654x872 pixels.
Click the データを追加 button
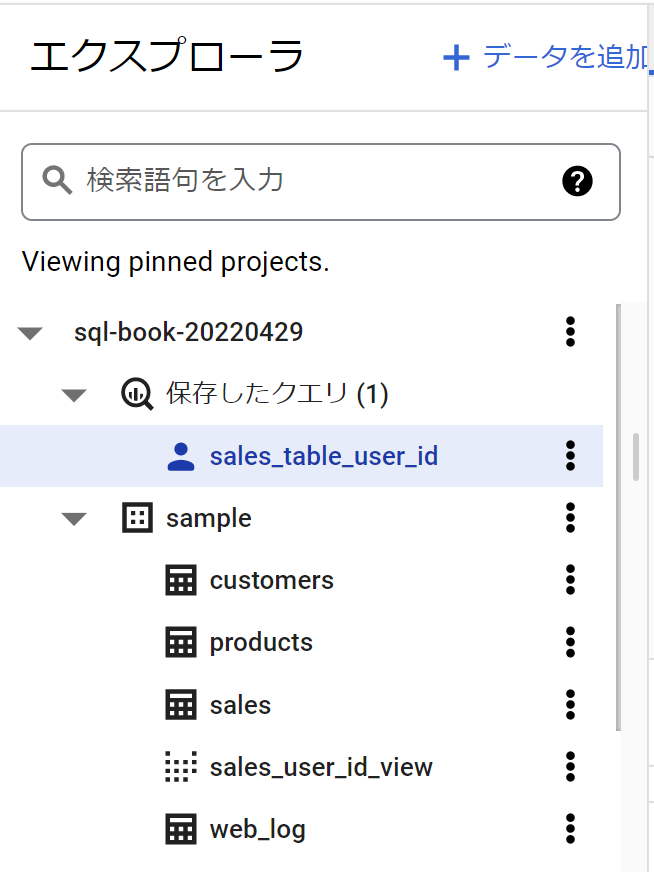click(546, 57)
